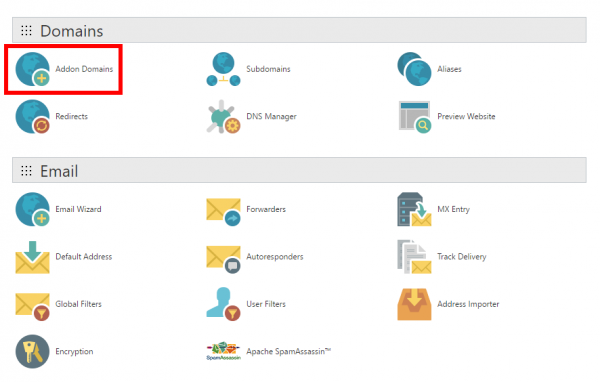600x382 pixels.
Task: Click the Autoresponders envelope icon
Action: (x=223, y=259)
